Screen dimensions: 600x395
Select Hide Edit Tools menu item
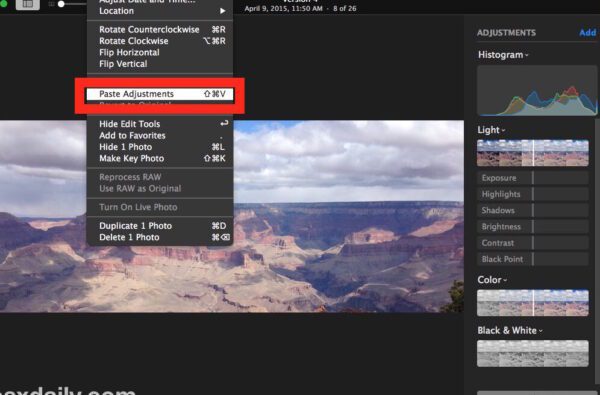[160, 124]
